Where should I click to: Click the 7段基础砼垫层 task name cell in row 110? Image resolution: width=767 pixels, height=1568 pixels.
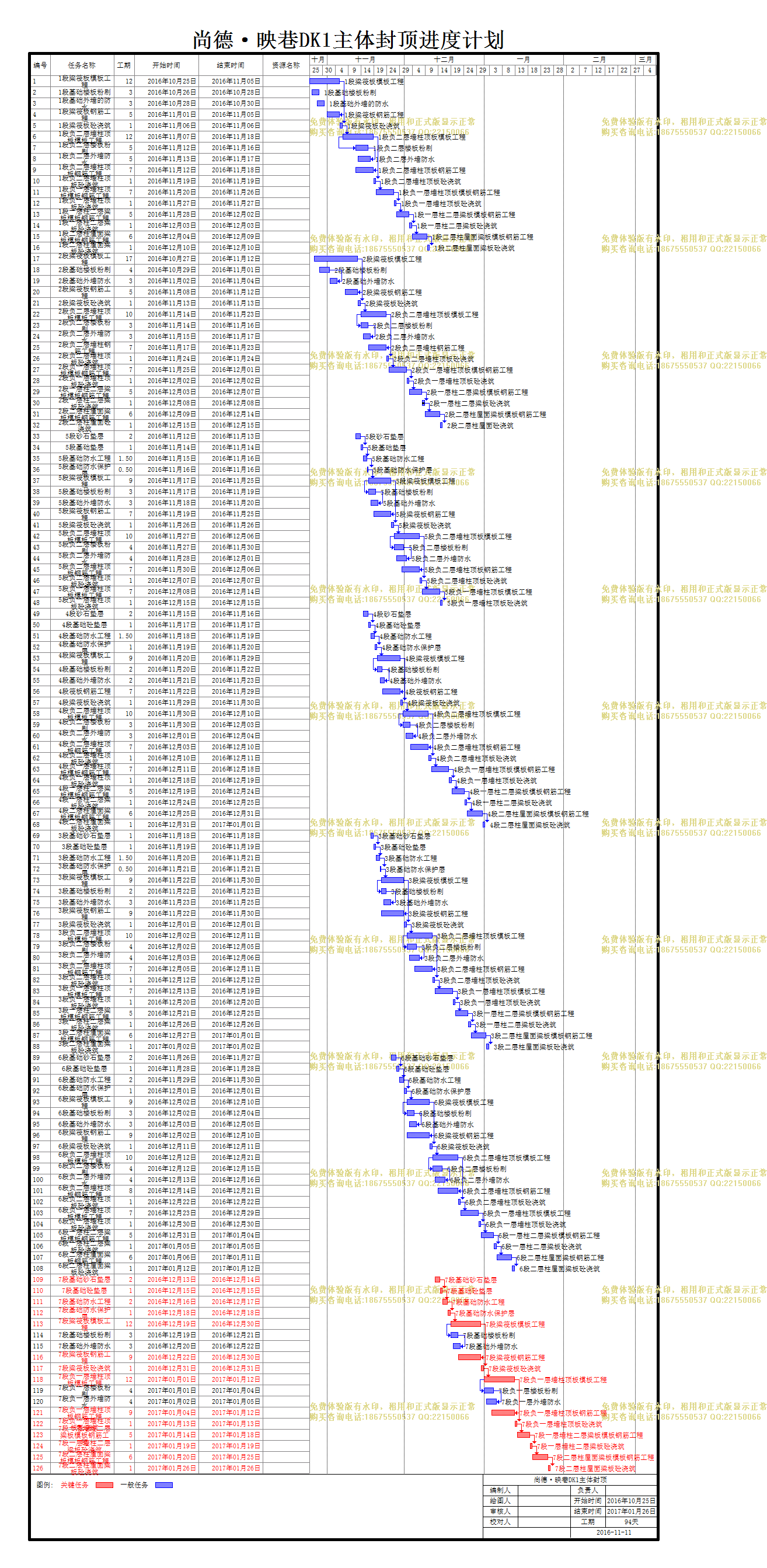[x=82, y=1291]
